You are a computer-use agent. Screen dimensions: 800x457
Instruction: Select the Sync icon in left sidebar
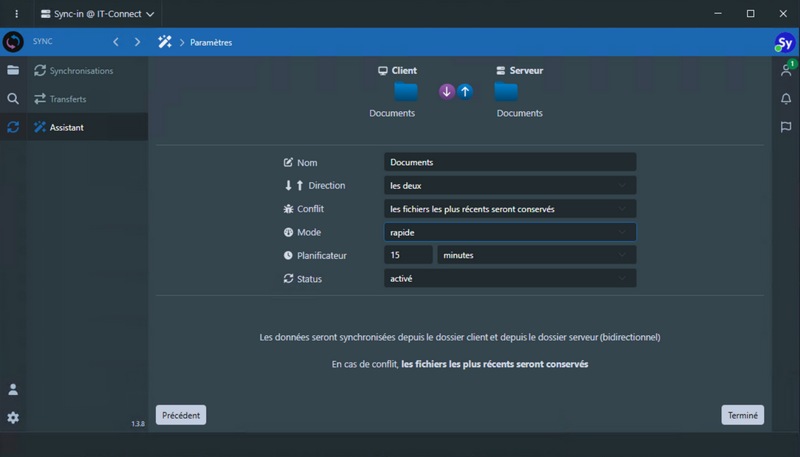(x=13, y=127)
